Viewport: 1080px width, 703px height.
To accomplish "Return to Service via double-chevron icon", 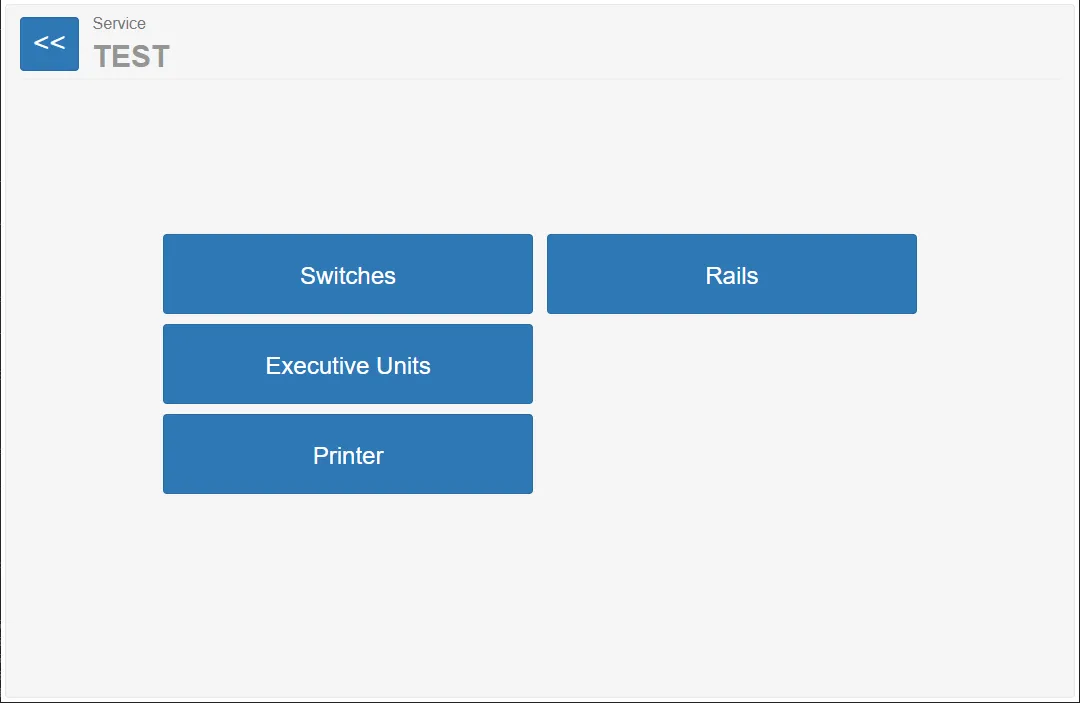I will pos(50,44).
